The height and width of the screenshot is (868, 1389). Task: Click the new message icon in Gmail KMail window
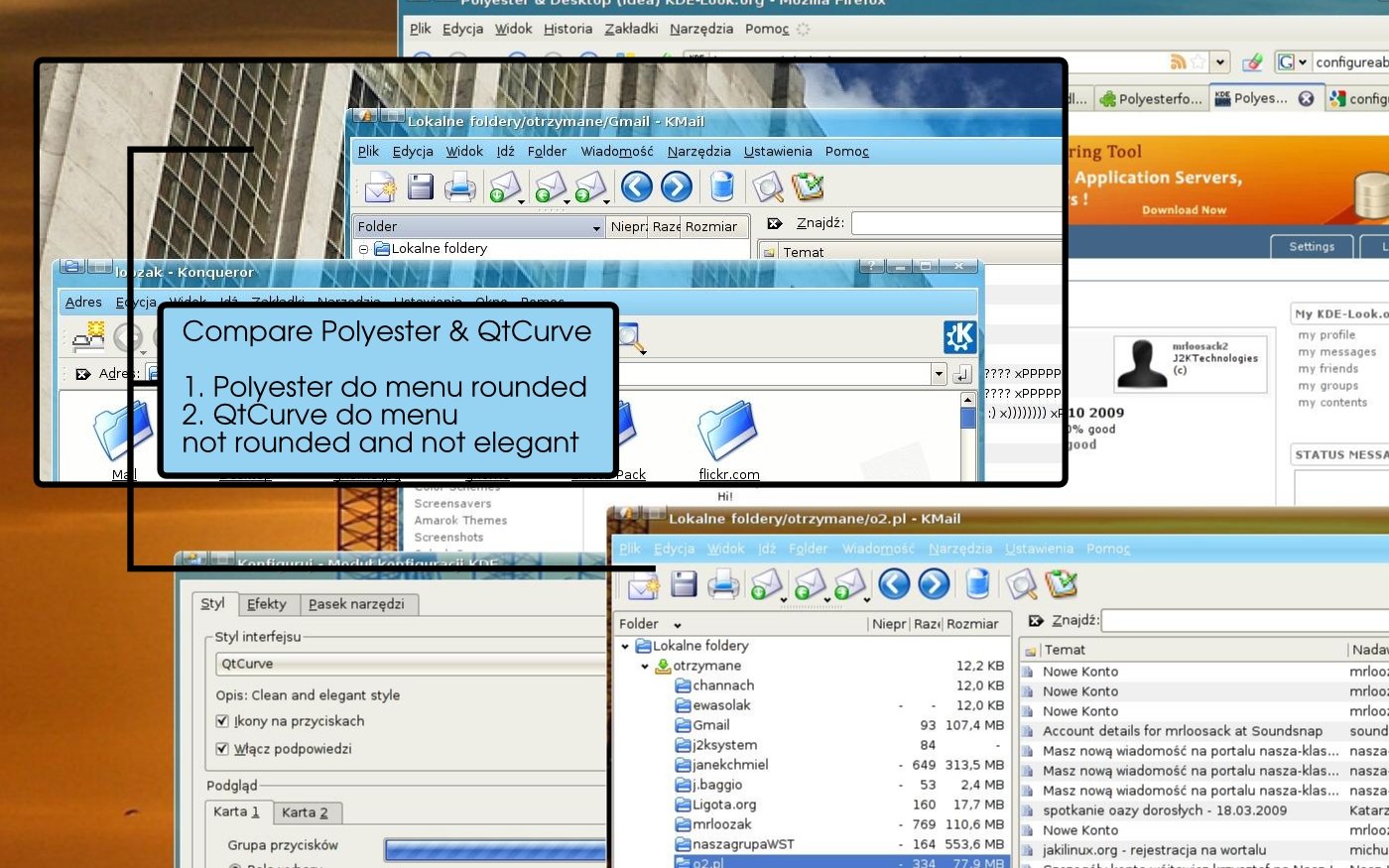click(380, 186)
